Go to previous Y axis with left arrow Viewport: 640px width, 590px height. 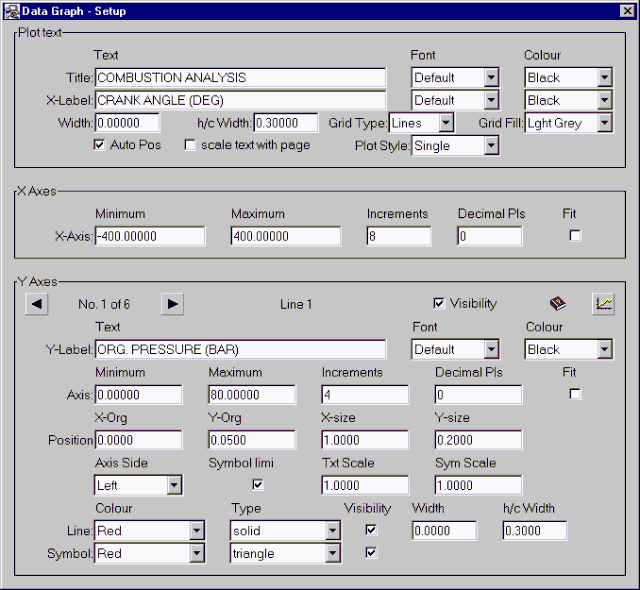click(x=37, y=304)
